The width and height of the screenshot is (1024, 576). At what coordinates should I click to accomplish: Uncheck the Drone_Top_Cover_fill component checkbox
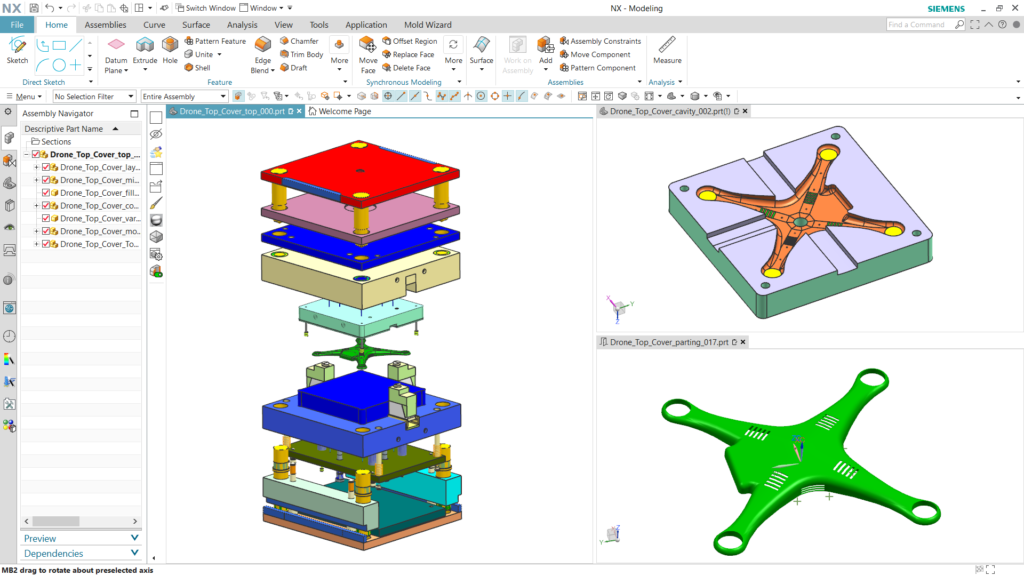pos(47,193)
